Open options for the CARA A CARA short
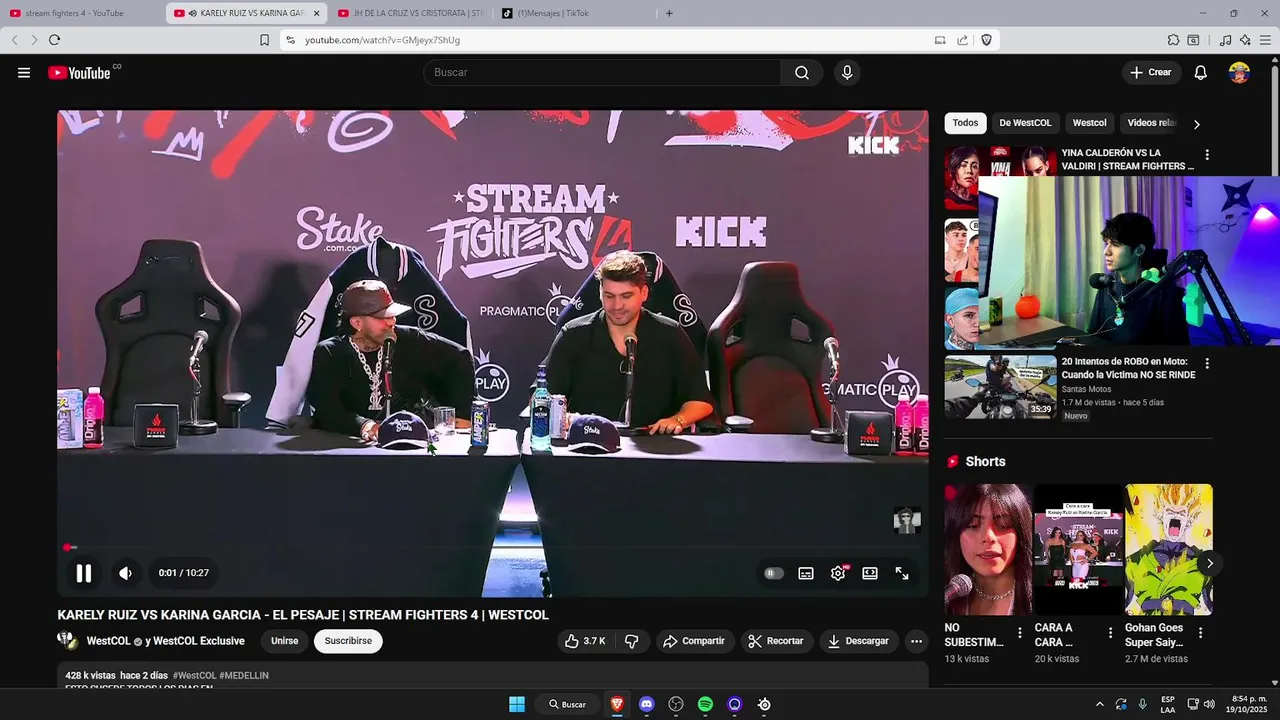1280x720 pixels. pyautogui.click(x=1110, y=633)
